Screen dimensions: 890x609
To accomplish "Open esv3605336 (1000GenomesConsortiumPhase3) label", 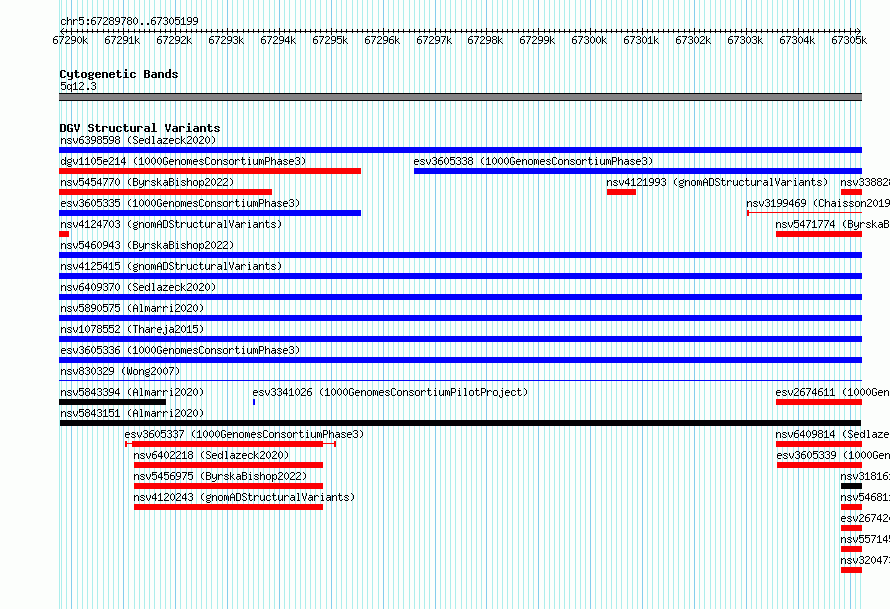I will click(x=180, y=350).
